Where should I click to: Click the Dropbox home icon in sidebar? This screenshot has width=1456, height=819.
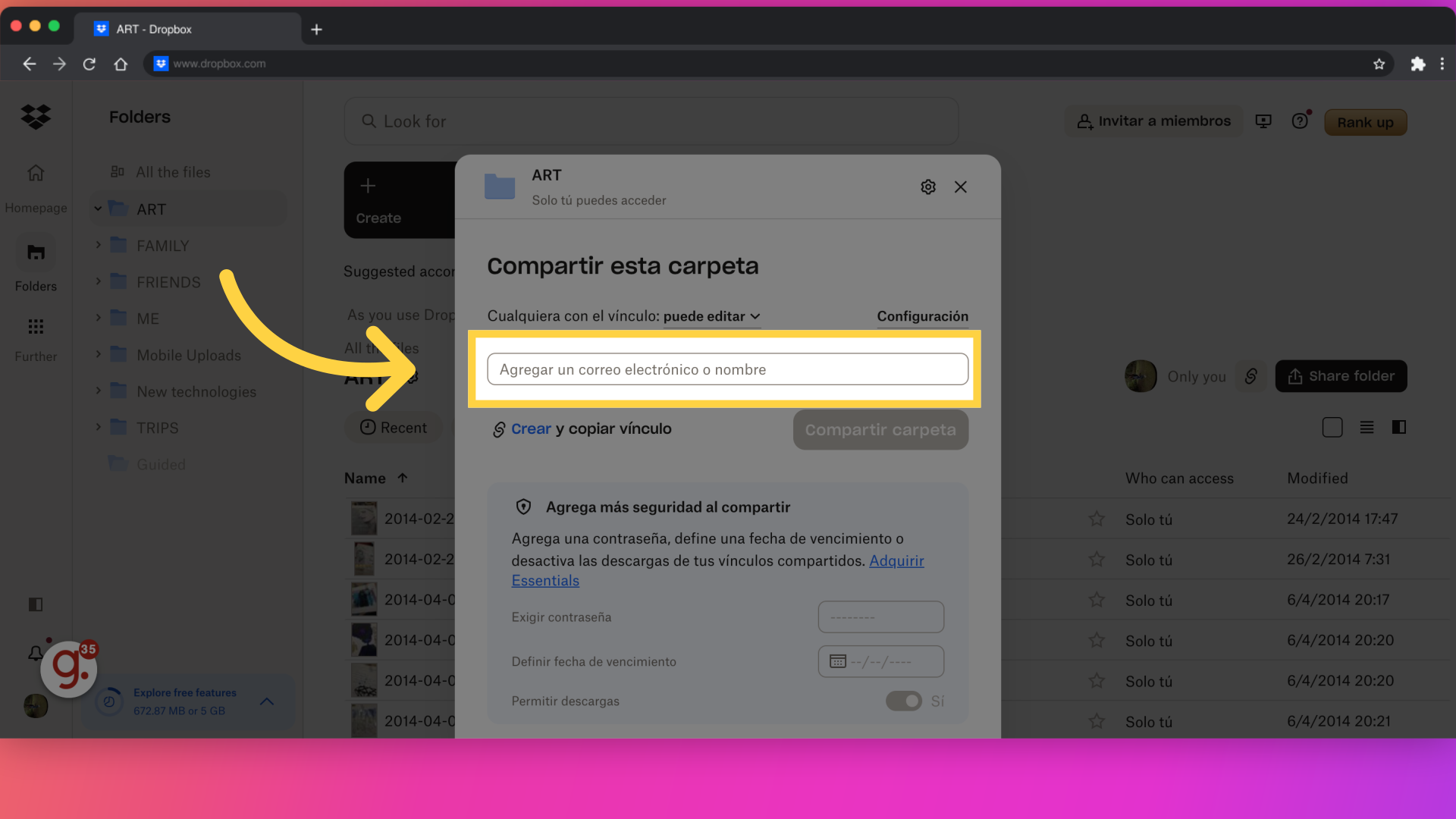(x=36, y=117)
